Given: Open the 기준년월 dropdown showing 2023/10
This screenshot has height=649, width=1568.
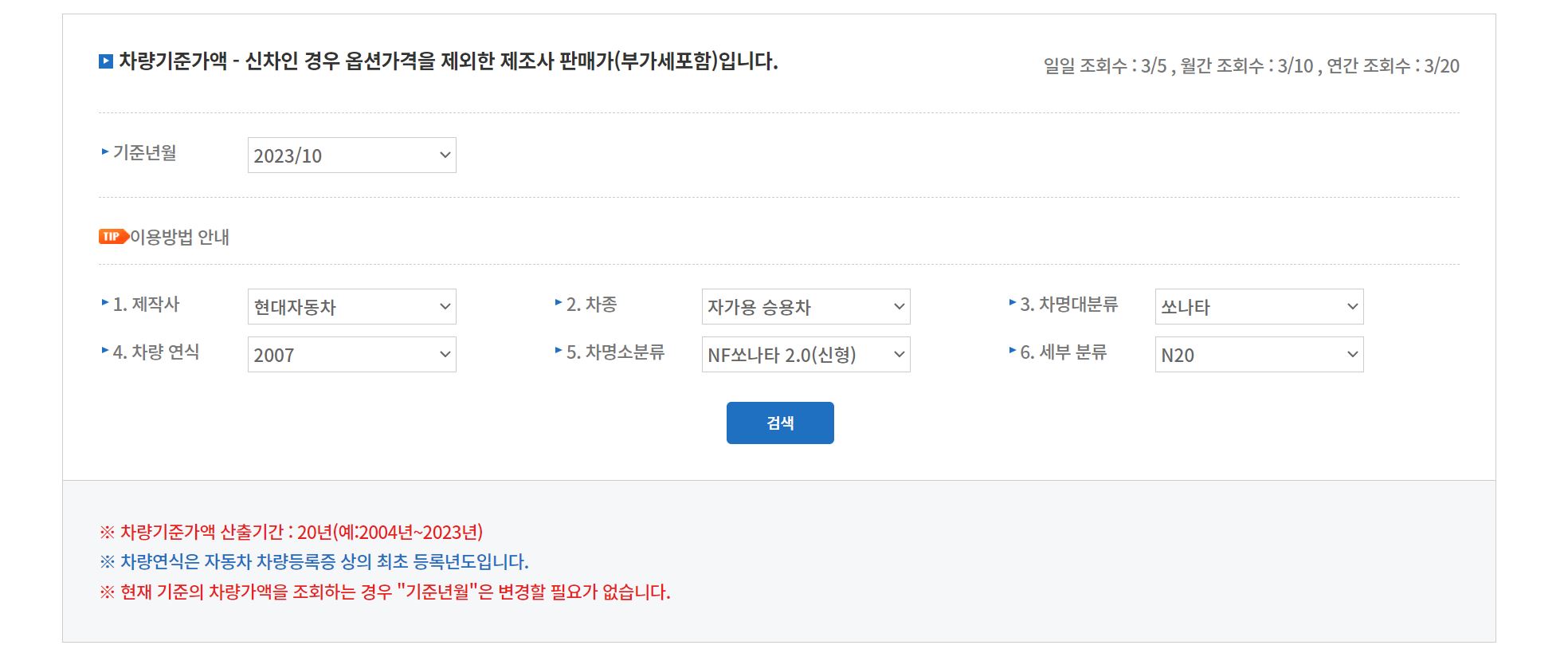Looking at the screenshot, I should pyautogui.click(x=351, y=155).
